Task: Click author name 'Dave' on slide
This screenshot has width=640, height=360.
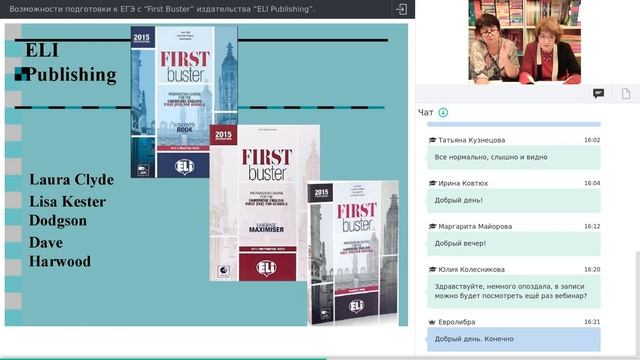Action: pyautogui.click(x=46, y=243)
